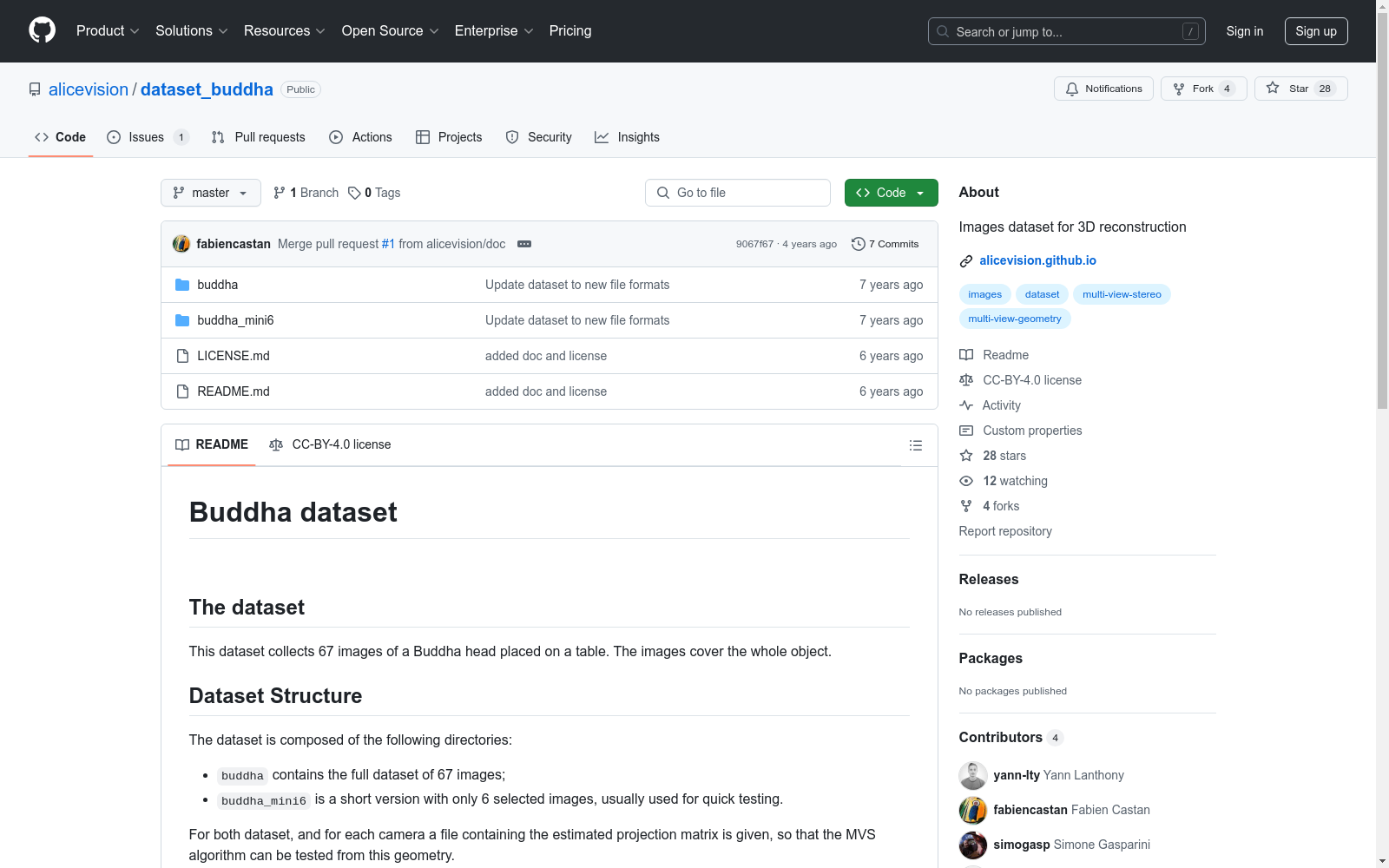Open the README outline list icon
1389x868 pixels.
[x=915, y=445]
